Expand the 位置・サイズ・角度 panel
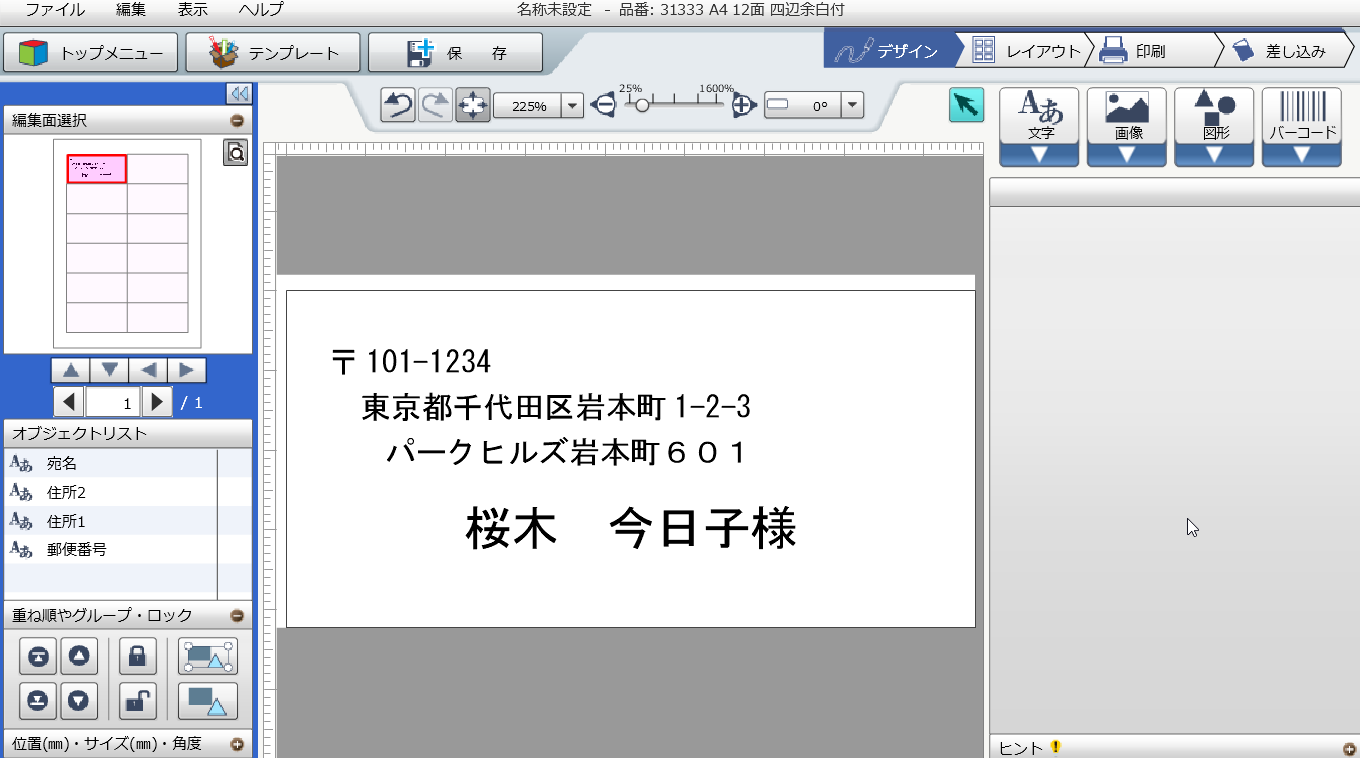This screenshot has width=1360, height=758. tap(237, 744)
